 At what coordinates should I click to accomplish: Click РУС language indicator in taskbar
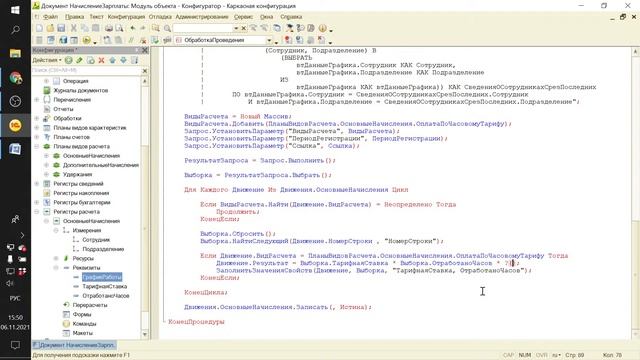(x=15, y=298)
